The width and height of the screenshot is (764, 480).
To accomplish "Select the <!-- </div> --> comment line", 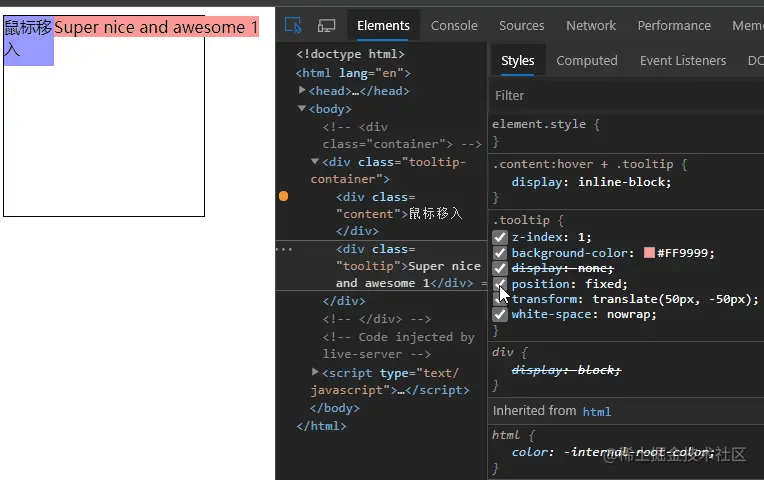I will click(x=377, y=319).
